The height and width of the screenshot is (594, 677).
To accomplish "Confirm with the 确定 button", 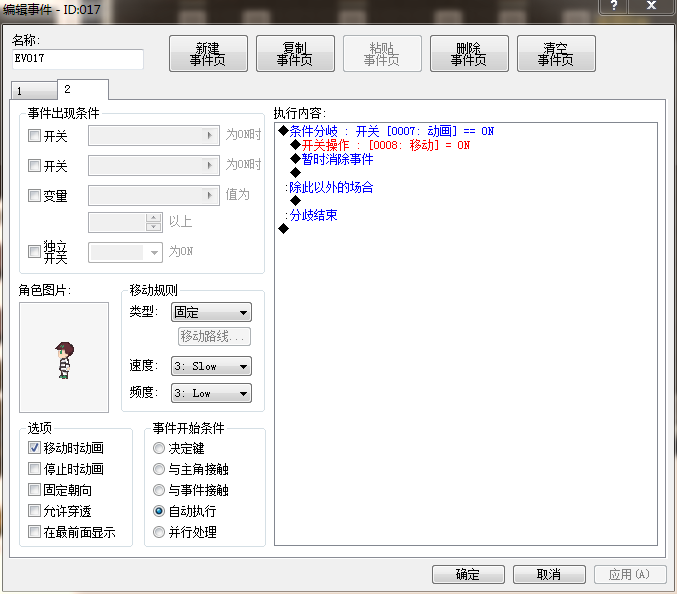I will click(x=468, y=574).
